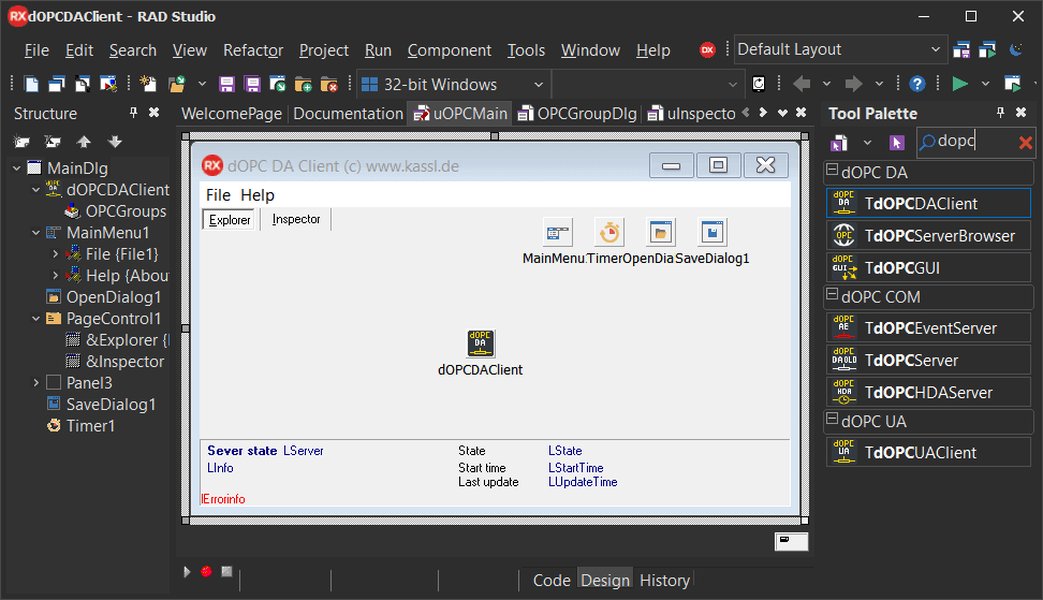Open the Default Layout dropdown

coord(935,49)
